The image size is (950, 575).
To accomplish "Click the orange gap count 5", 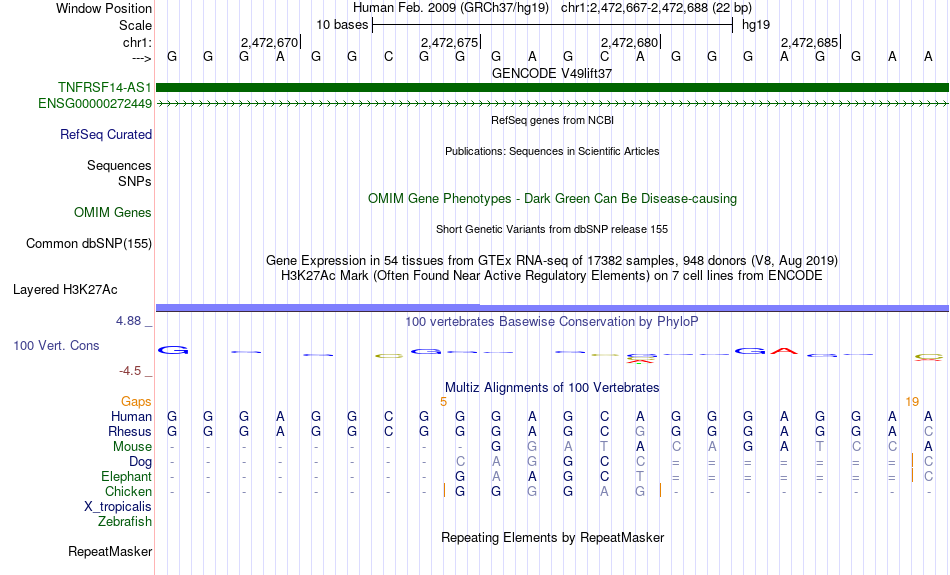I will tap(443, 402).
